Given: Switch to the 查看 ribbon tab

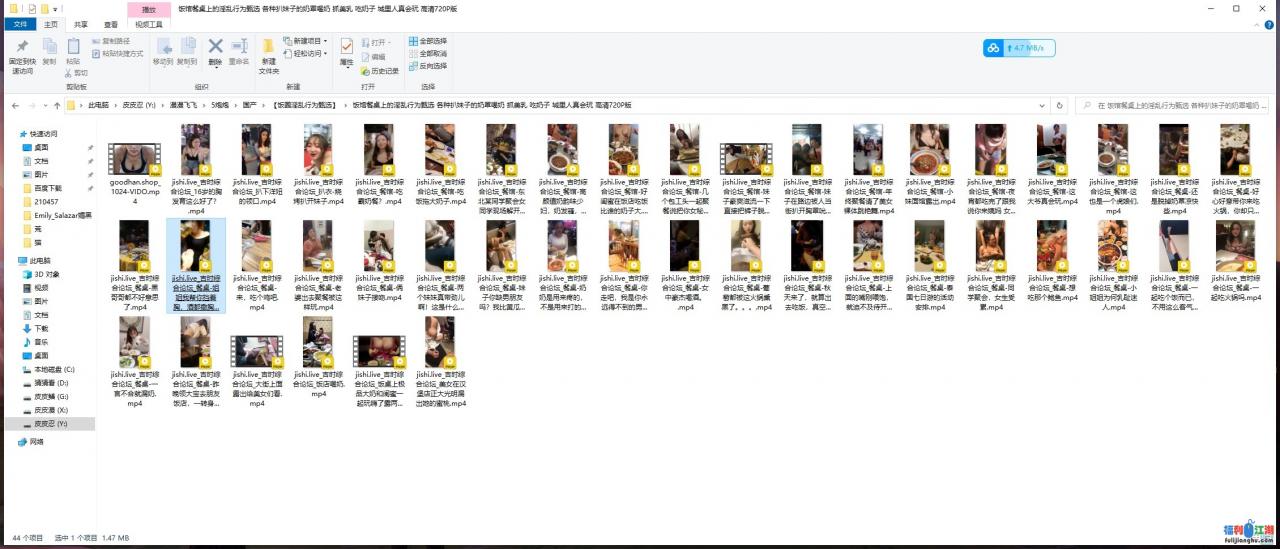Looking at the screenshot, I should 110,24.
